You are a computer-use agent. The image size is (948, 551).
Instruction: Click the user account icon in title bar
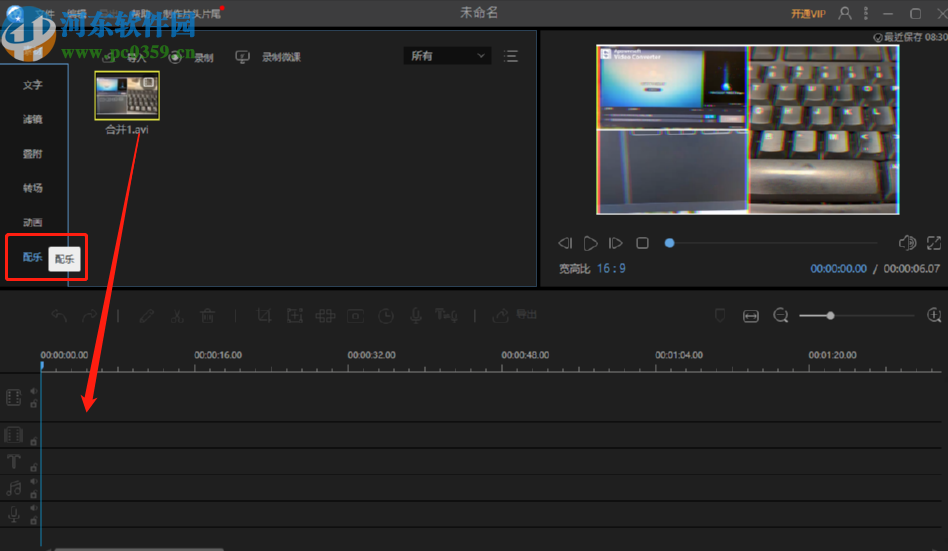[845, 13]
